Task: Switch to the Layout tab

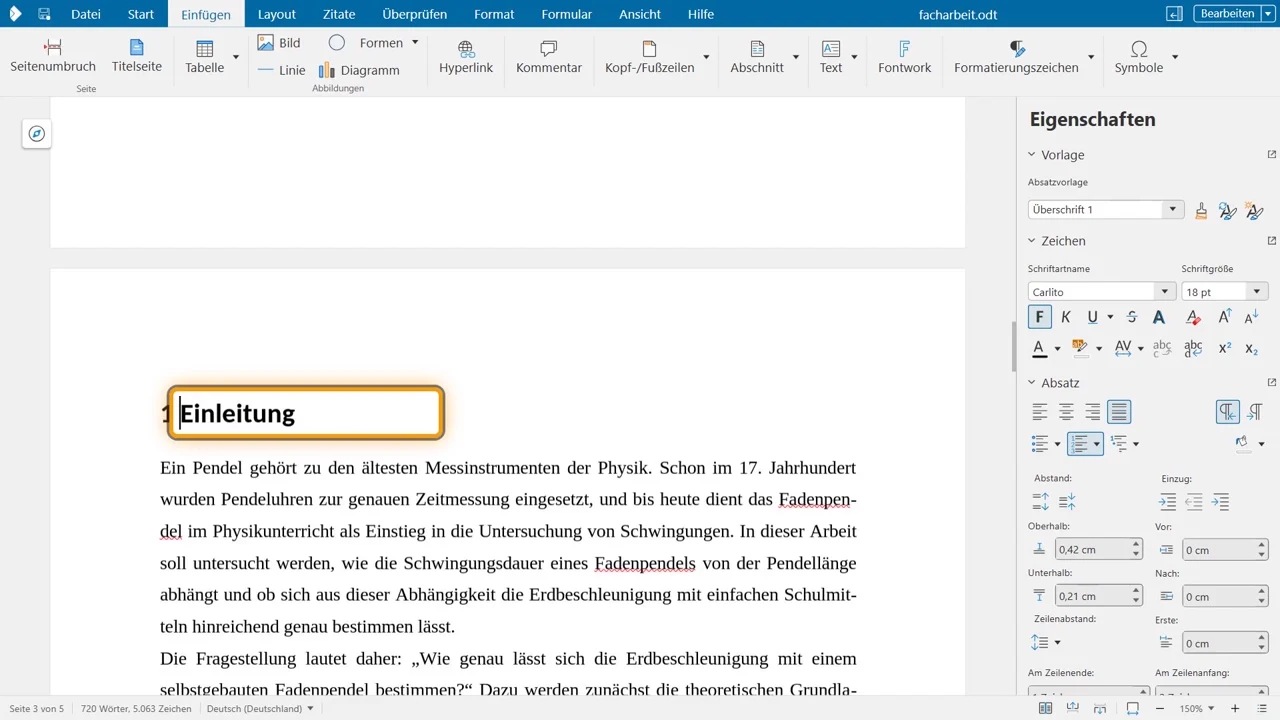Action: 277,14
